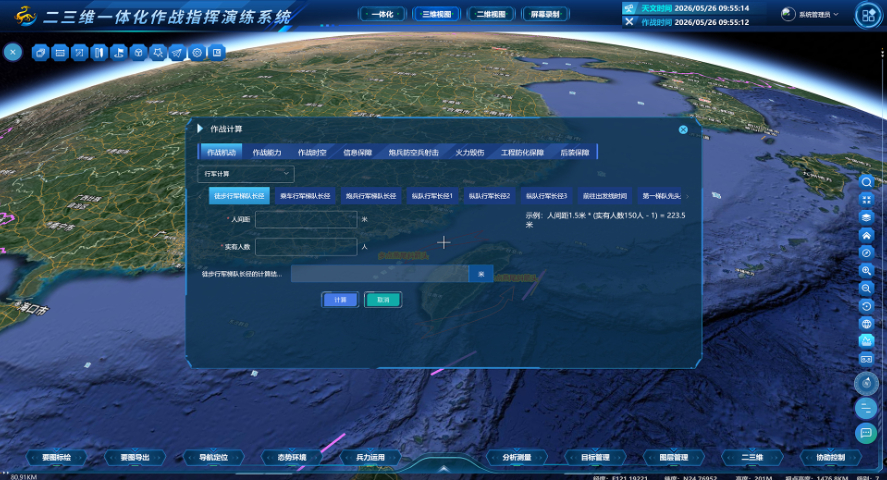Screen dimensions: 887x480
Task: Focus the 人间距 input field
Action: 306,219
